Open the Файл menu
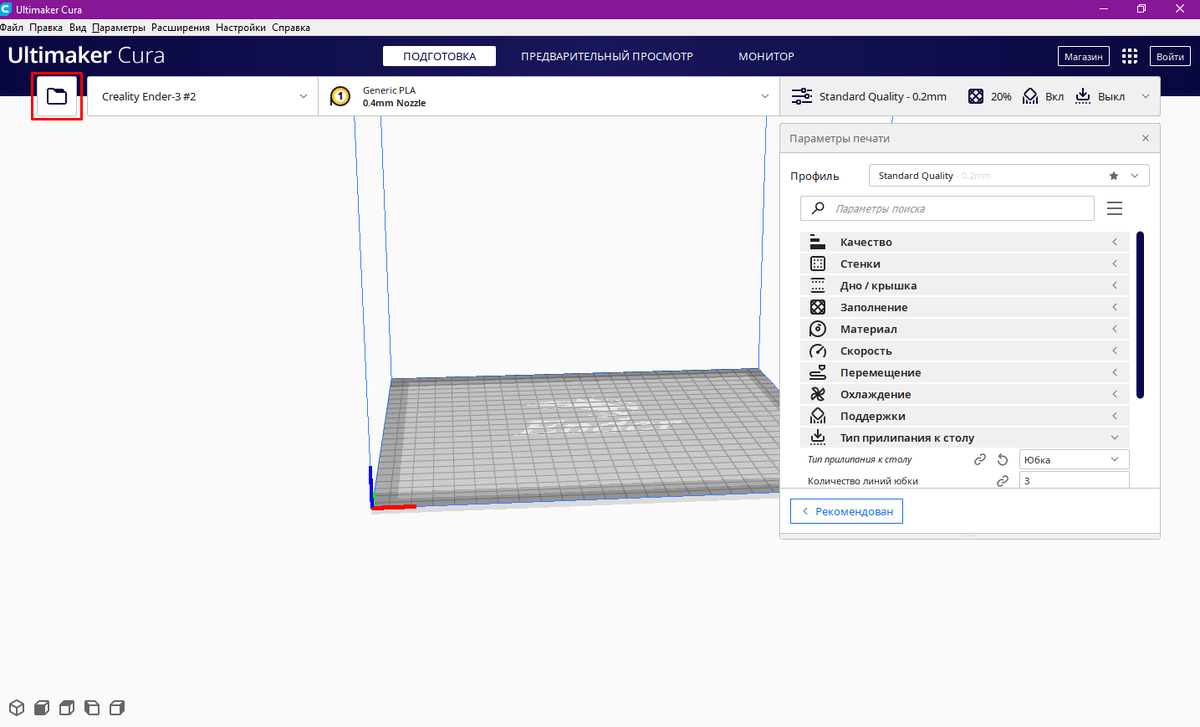 [x=12, y=27]
